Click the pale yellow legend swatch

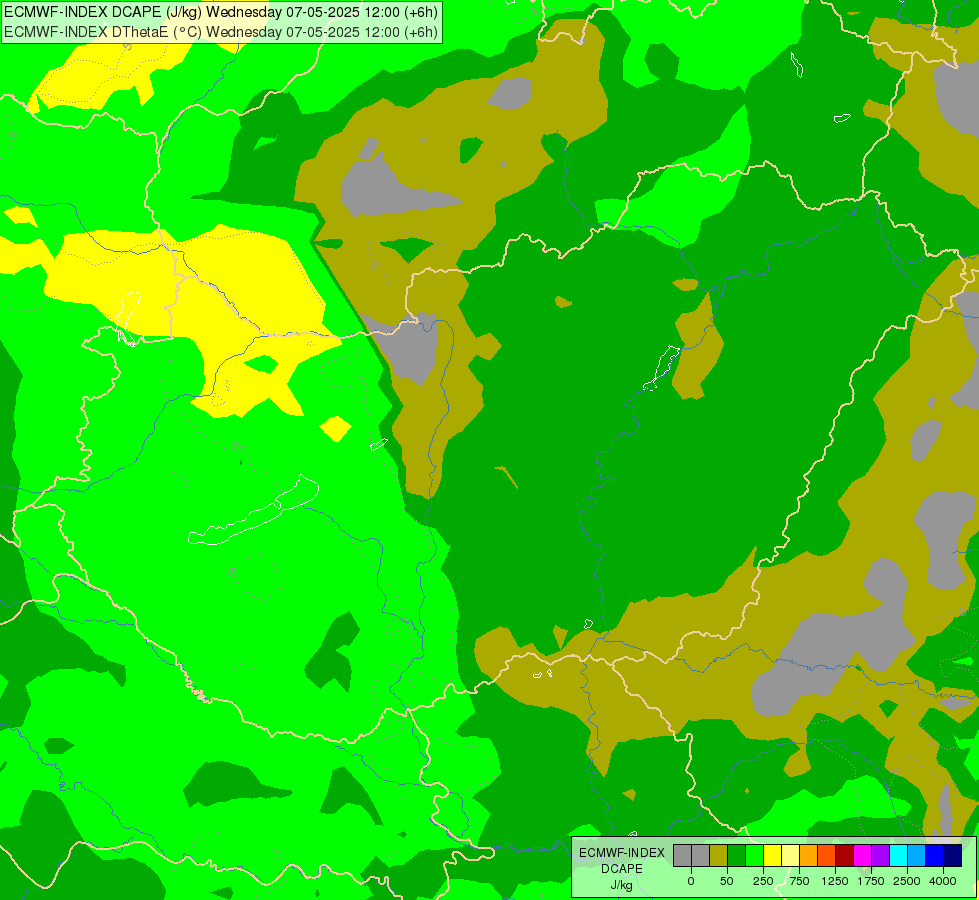pos(790,856)
